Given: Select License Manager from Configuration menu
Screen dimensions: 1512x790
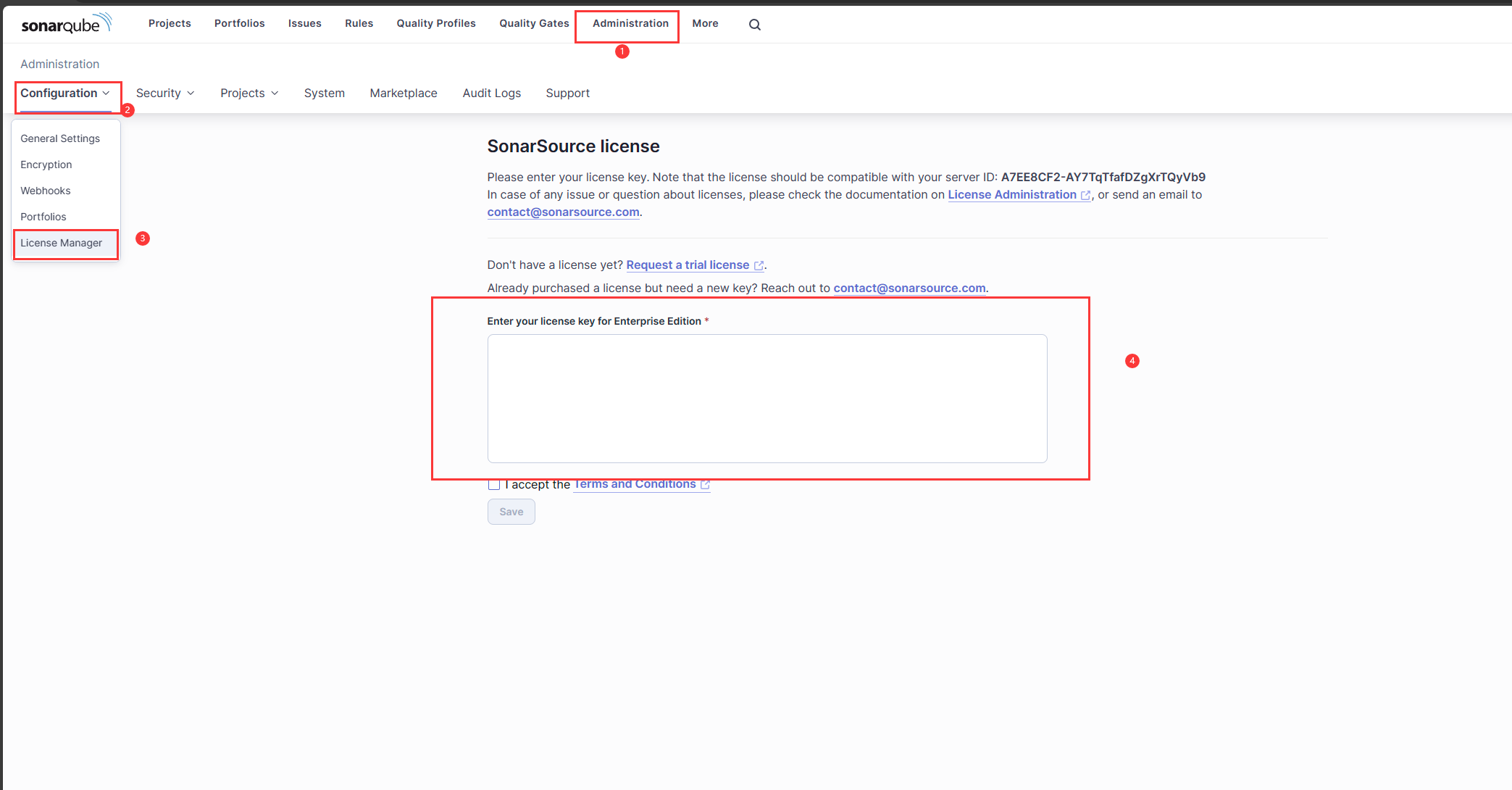Looking at the screenshot, I should coord(62,243).
